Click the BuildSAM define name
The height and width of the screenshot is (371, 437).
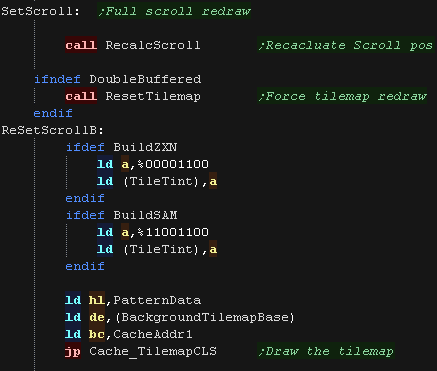(145, 215)
